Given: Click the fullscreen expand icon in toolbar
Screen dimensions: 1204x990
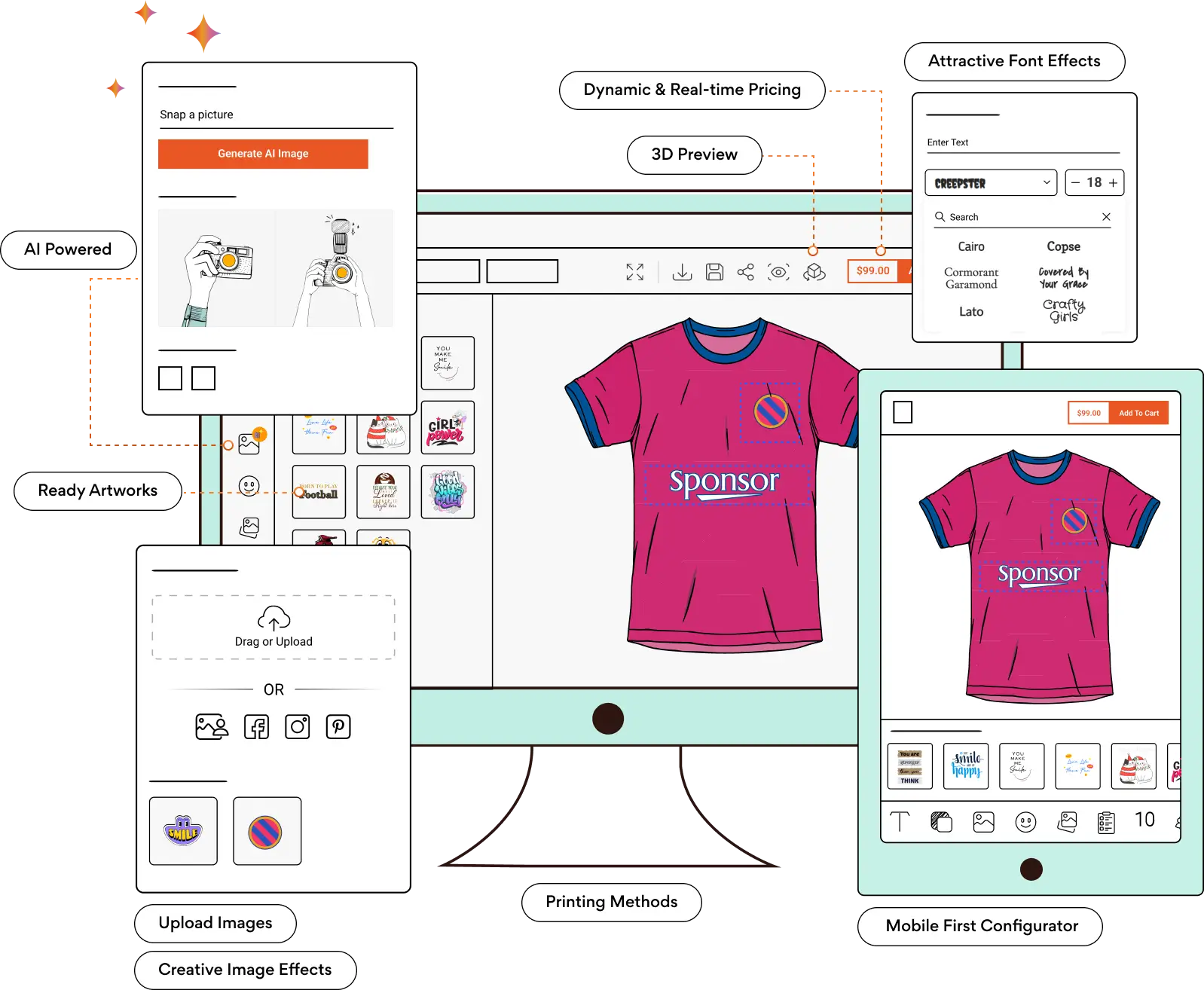Looking at the screenshot, I should 634,272.
